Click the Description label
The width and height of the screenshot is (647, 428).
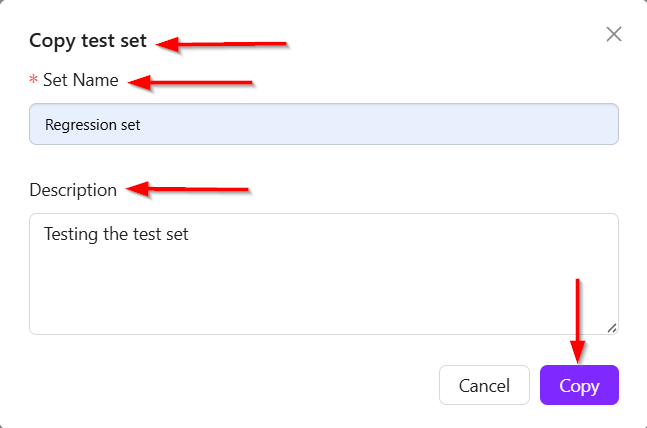tap(73, 190)
